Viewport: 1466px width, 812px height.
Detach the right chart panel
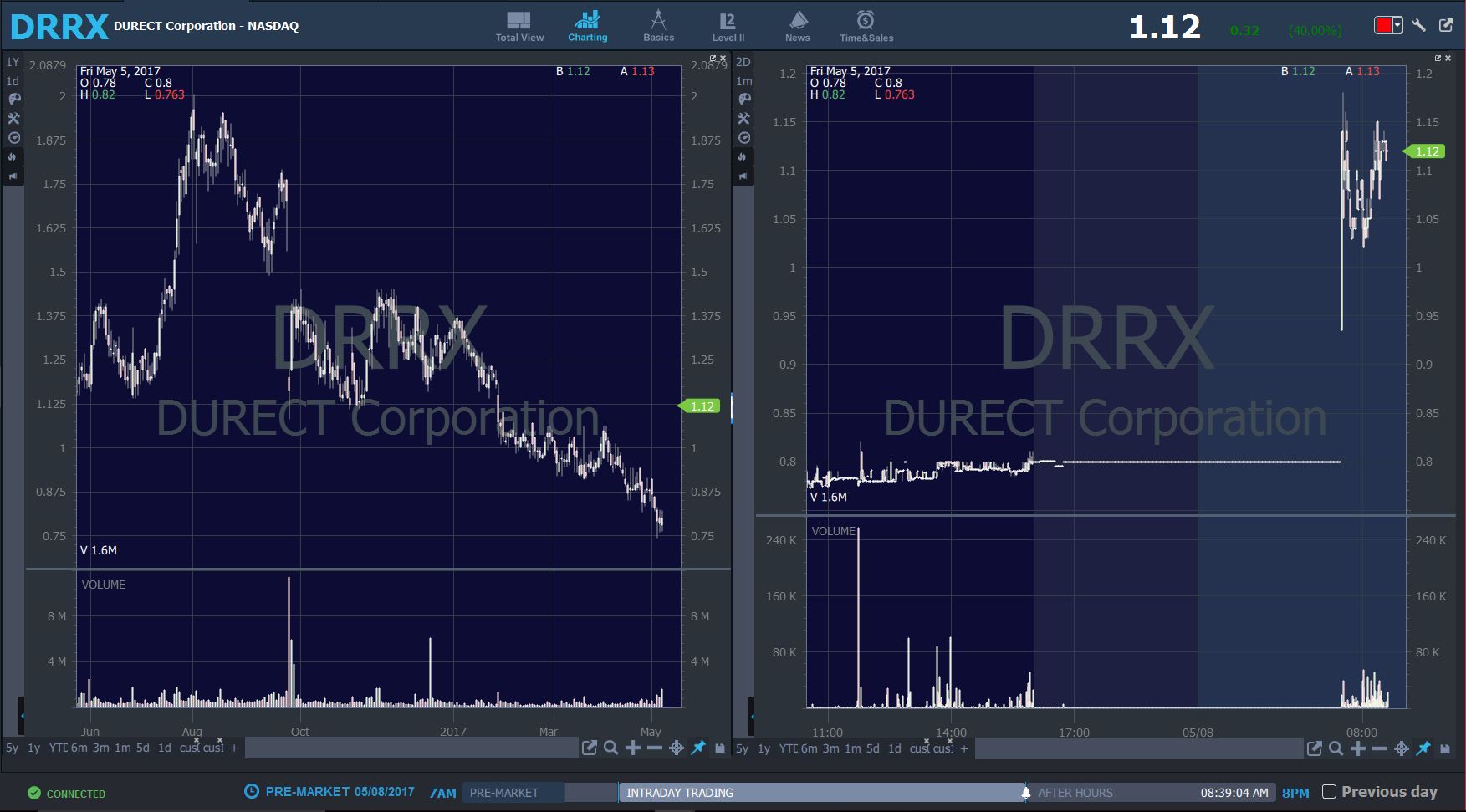pyautogui.click(x=1438, y=59)
